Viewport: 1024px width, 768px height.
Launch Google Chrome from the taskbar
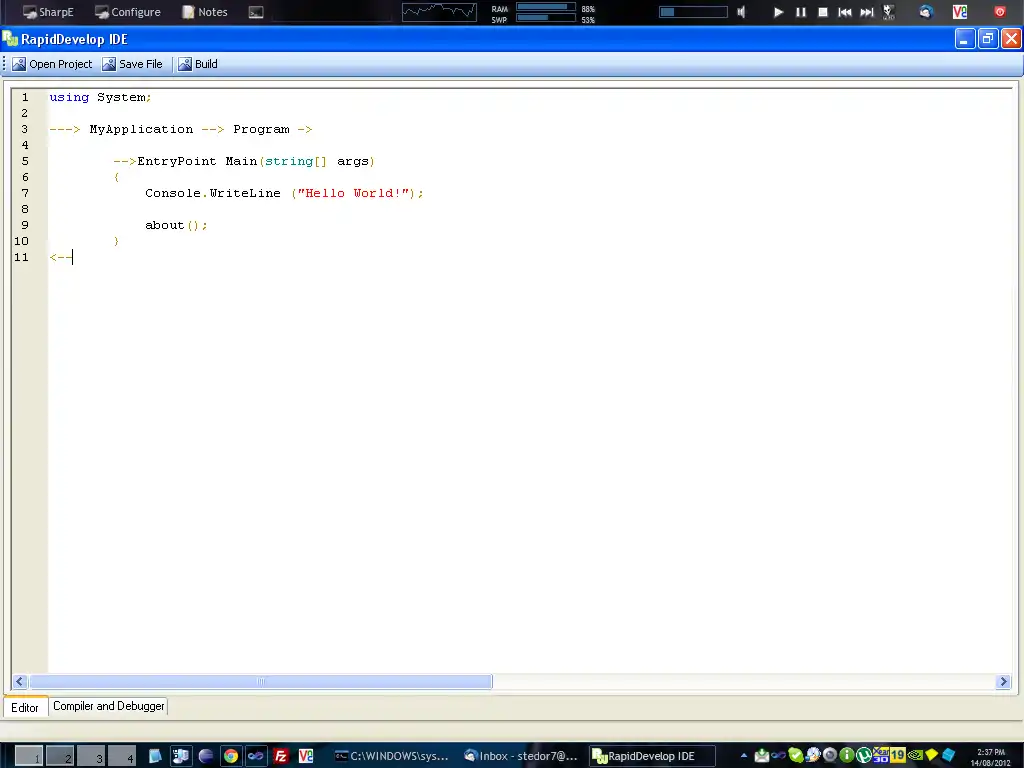click(231, 756)
